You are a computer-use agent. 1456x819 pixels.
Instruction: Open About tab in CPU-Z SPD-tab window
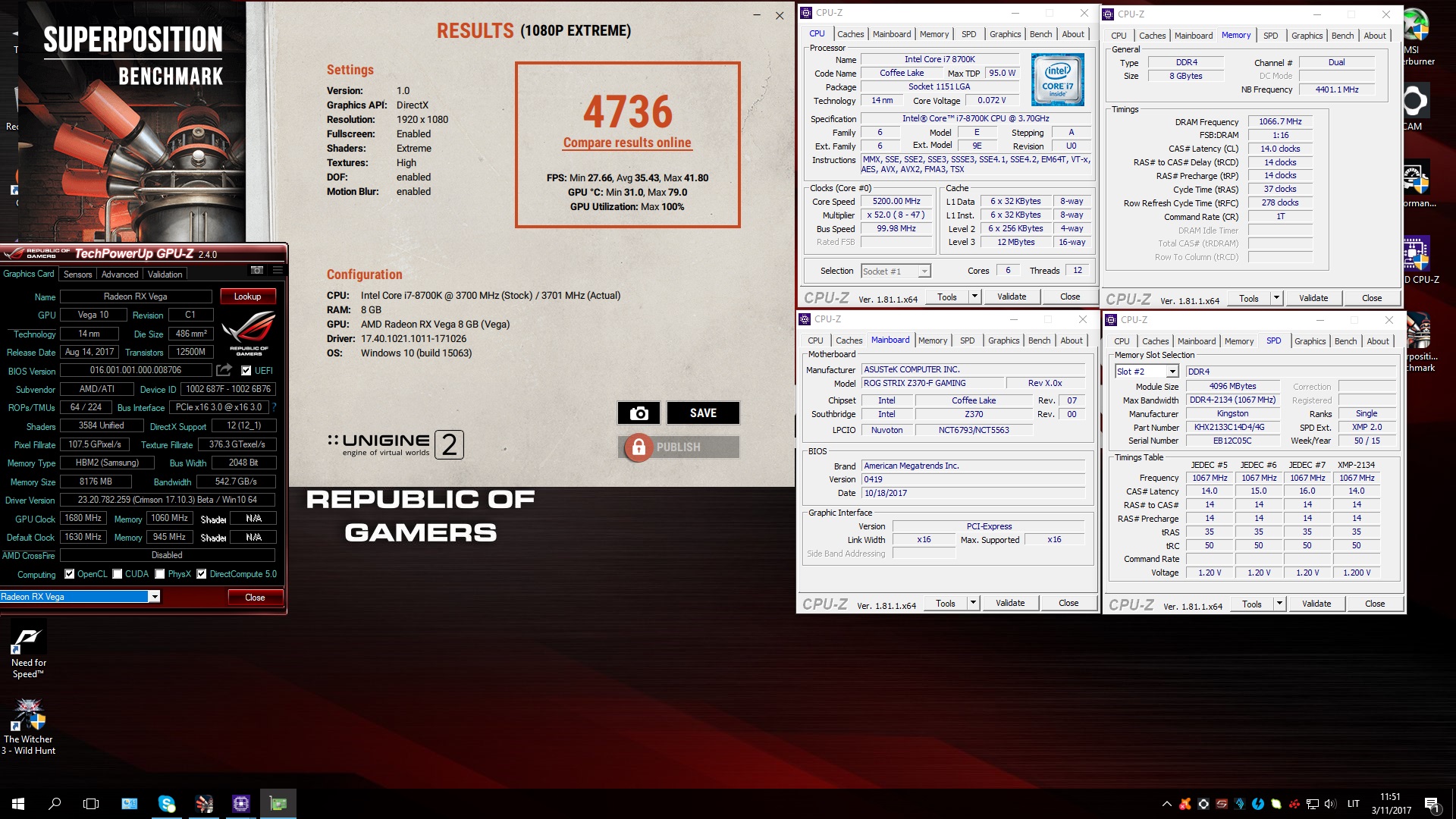tap(1377, 341)
